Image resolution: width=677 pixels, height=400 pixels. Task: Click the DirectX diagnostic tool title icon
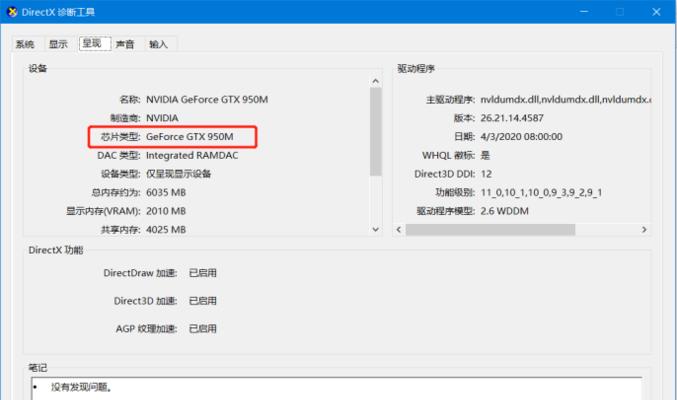(12, 12)
